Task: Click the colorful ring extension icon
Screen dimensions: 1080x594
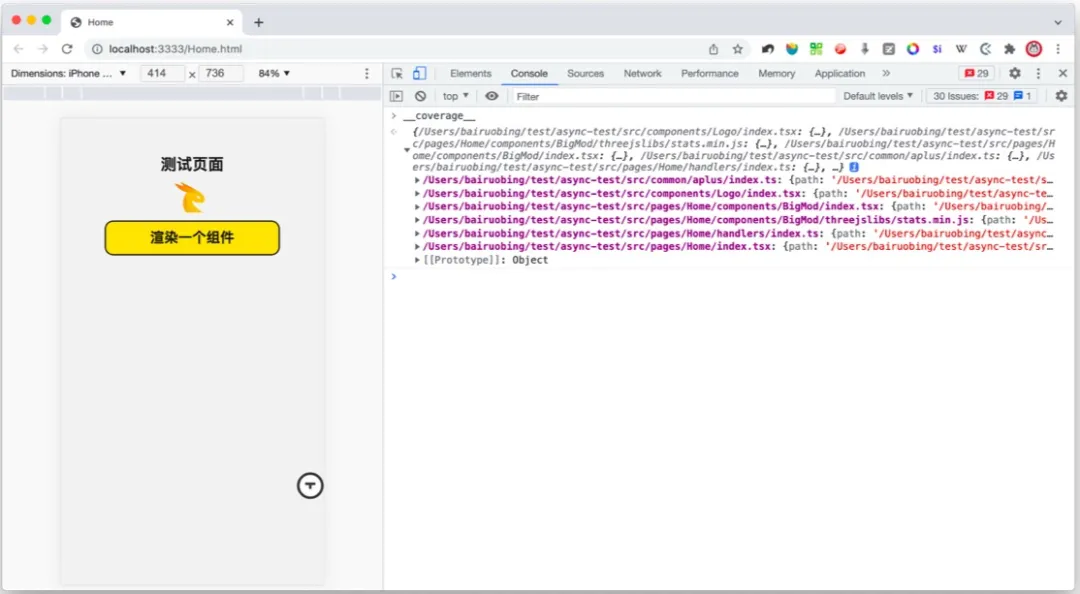Action: click(913, 49)
